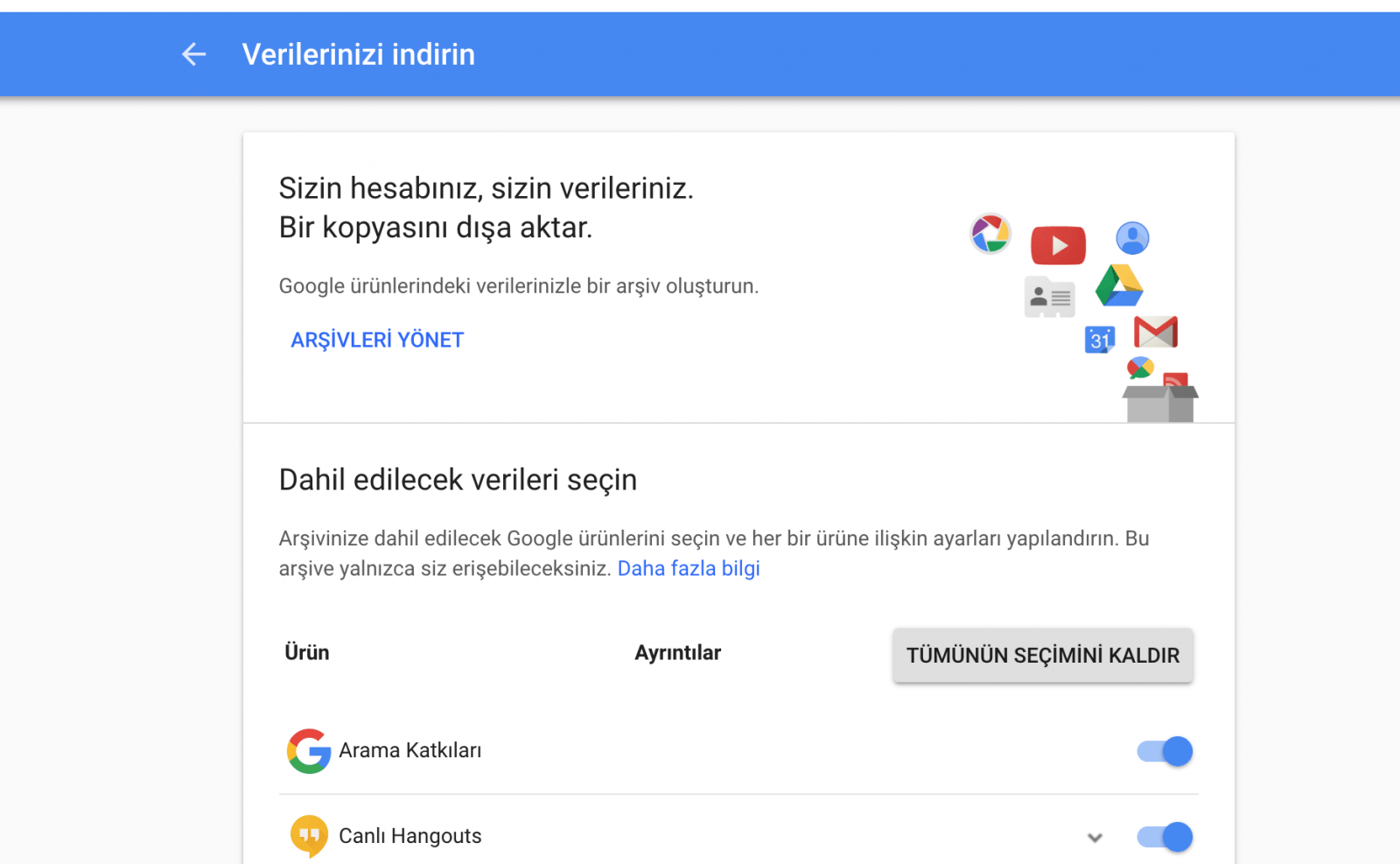Click the Picasa pinwheel icon
1400x864 pixels.
(x=990, y=234)
